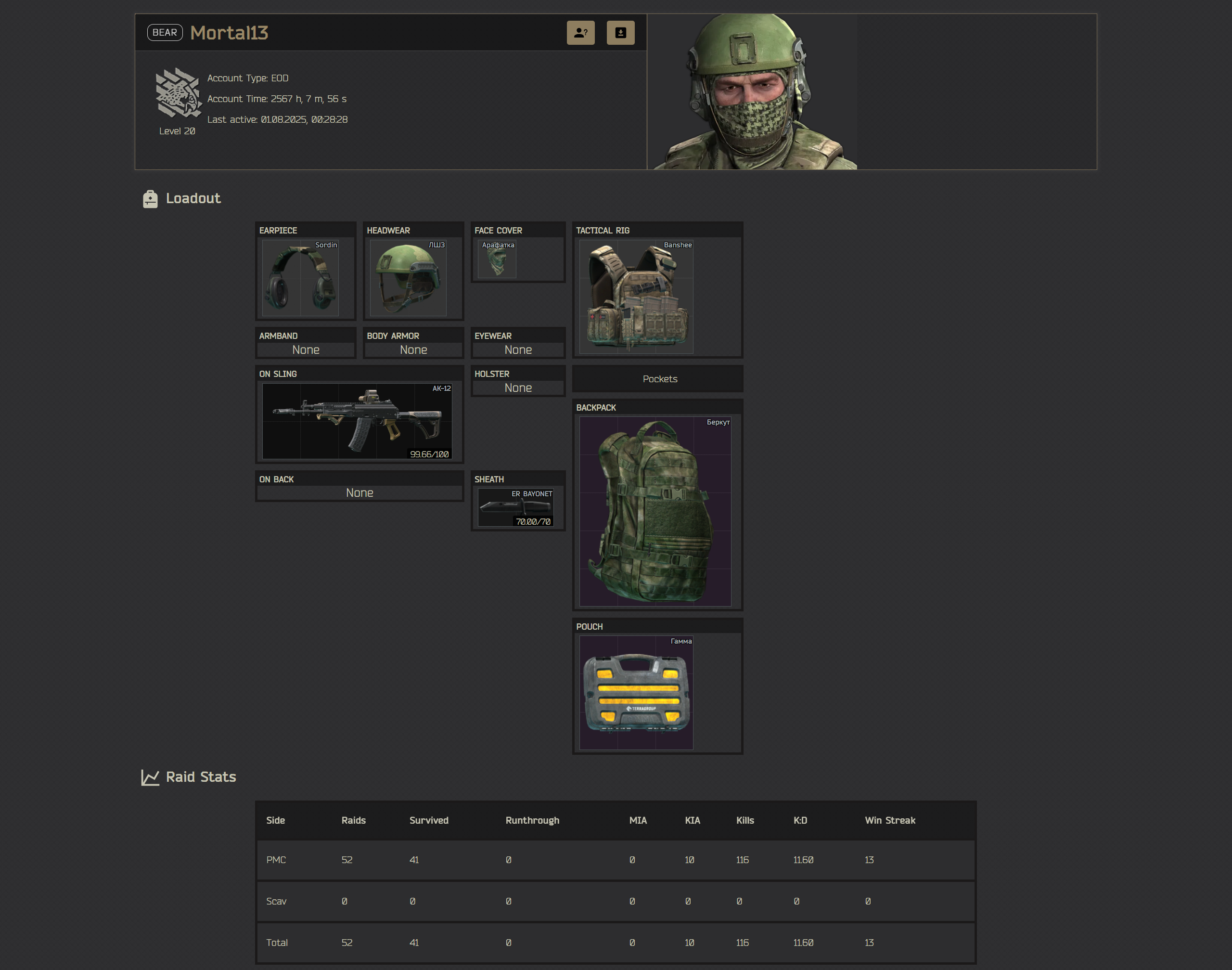The image size is (1232, 970).
Task: Select the ER BAYONET sheath item
Action: 515,507
